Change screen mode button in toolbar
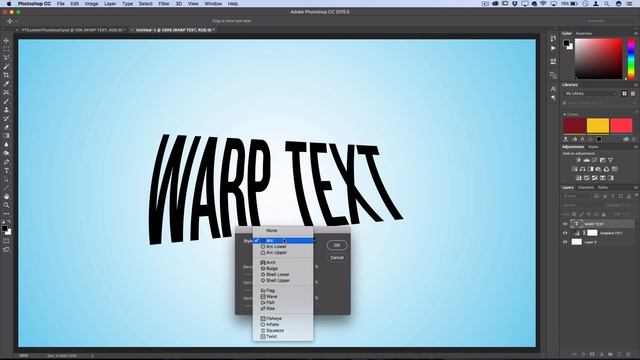 6,249
